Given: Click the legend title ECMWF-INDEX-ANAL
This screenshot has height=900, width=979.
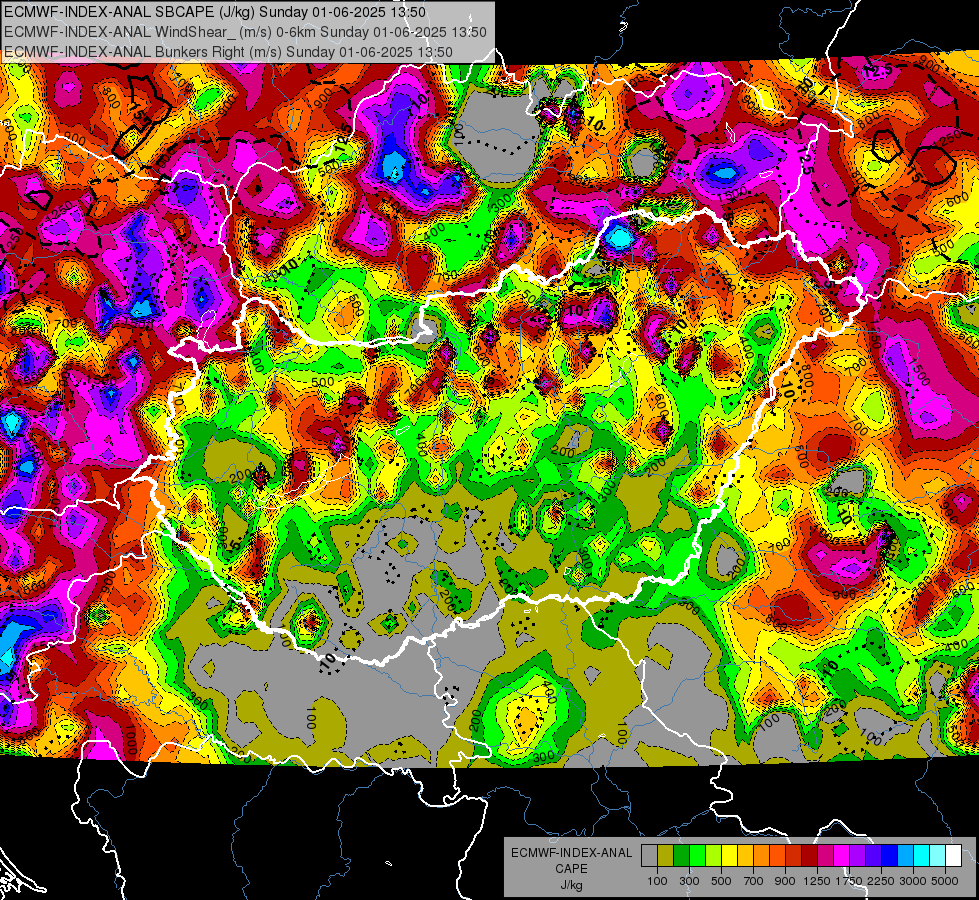Looking at the screenshot, I should click(571, 853).
